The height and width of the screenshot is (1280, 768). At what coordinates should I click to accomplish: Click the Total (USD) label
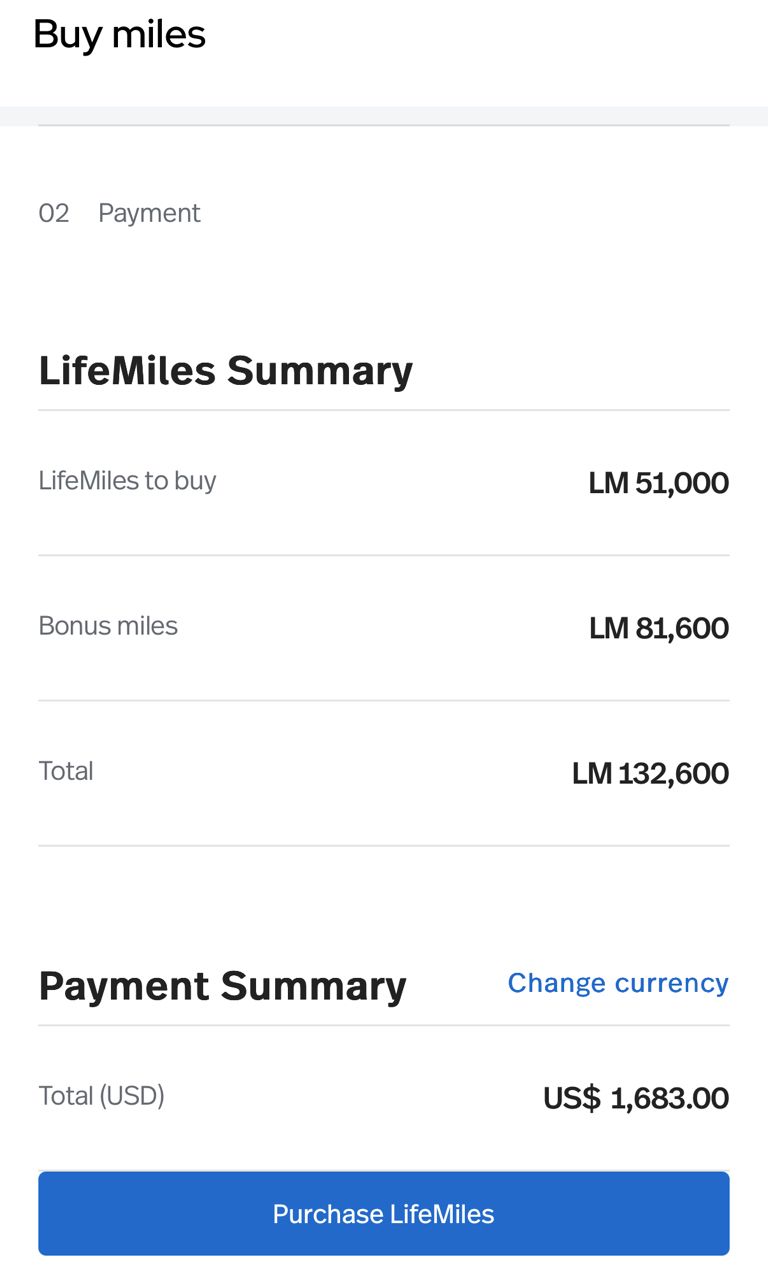pos(101,1096)
